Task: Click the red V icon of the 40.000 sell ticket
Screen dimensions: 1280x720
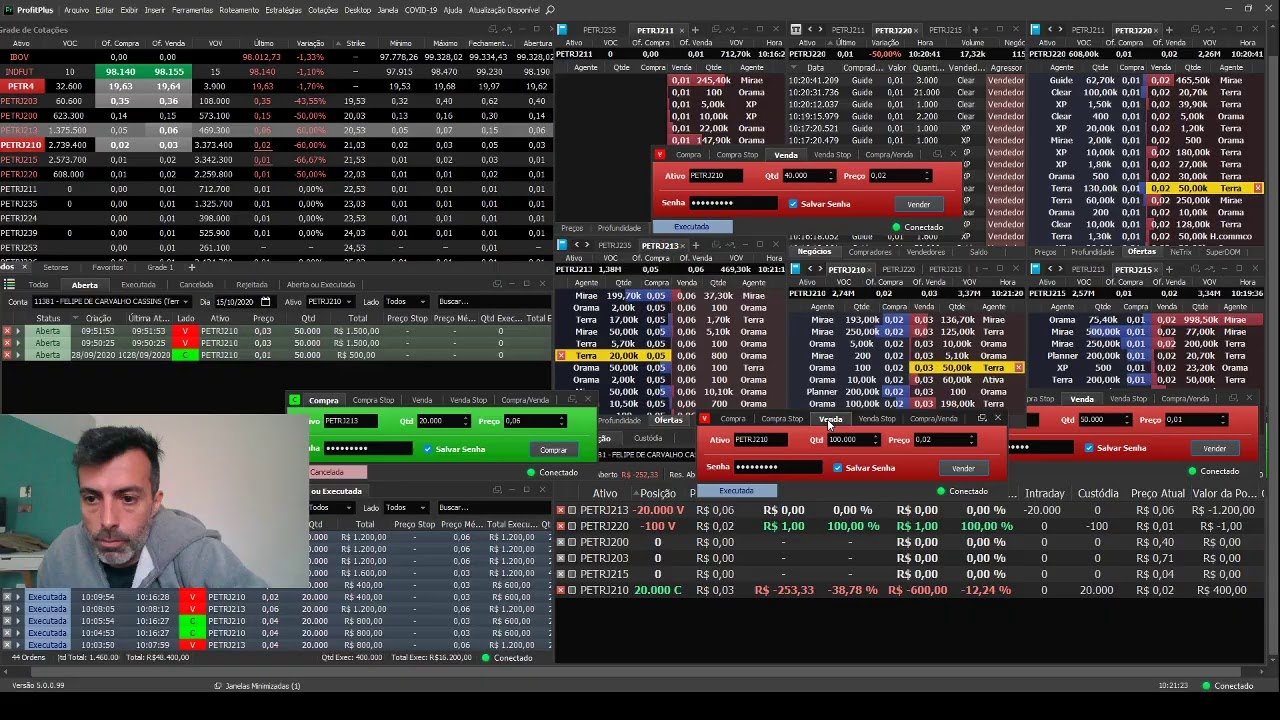Action: pyautogui.click(x=660, y=155)
